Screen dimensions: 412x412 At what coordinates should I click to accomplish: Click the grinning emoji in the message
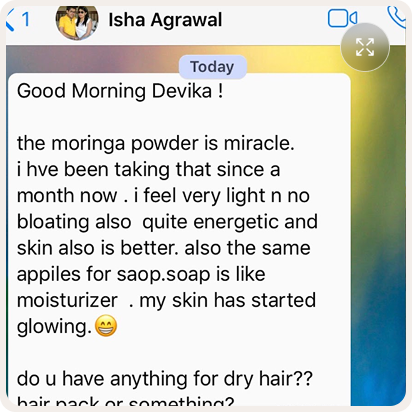pyautogui.click(x=106, y=326)
